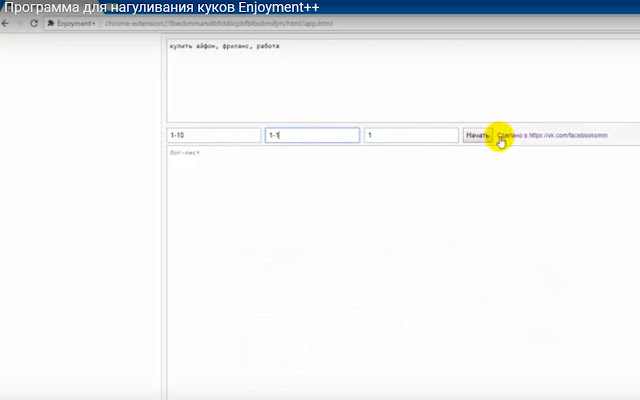Click the keywords text area
The width and height of the screenshot is (640, 400).
[x=403, y=80]
